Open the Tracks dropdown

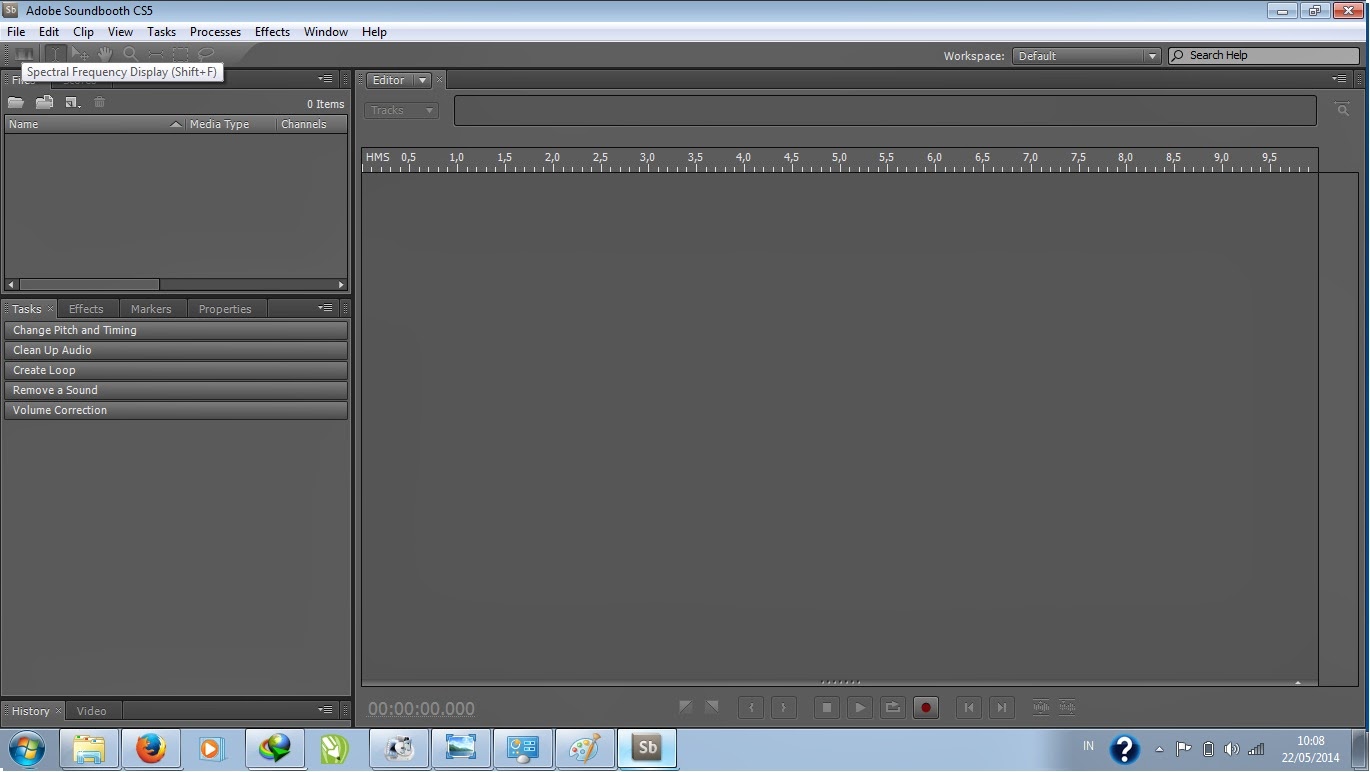pos(401,110)
